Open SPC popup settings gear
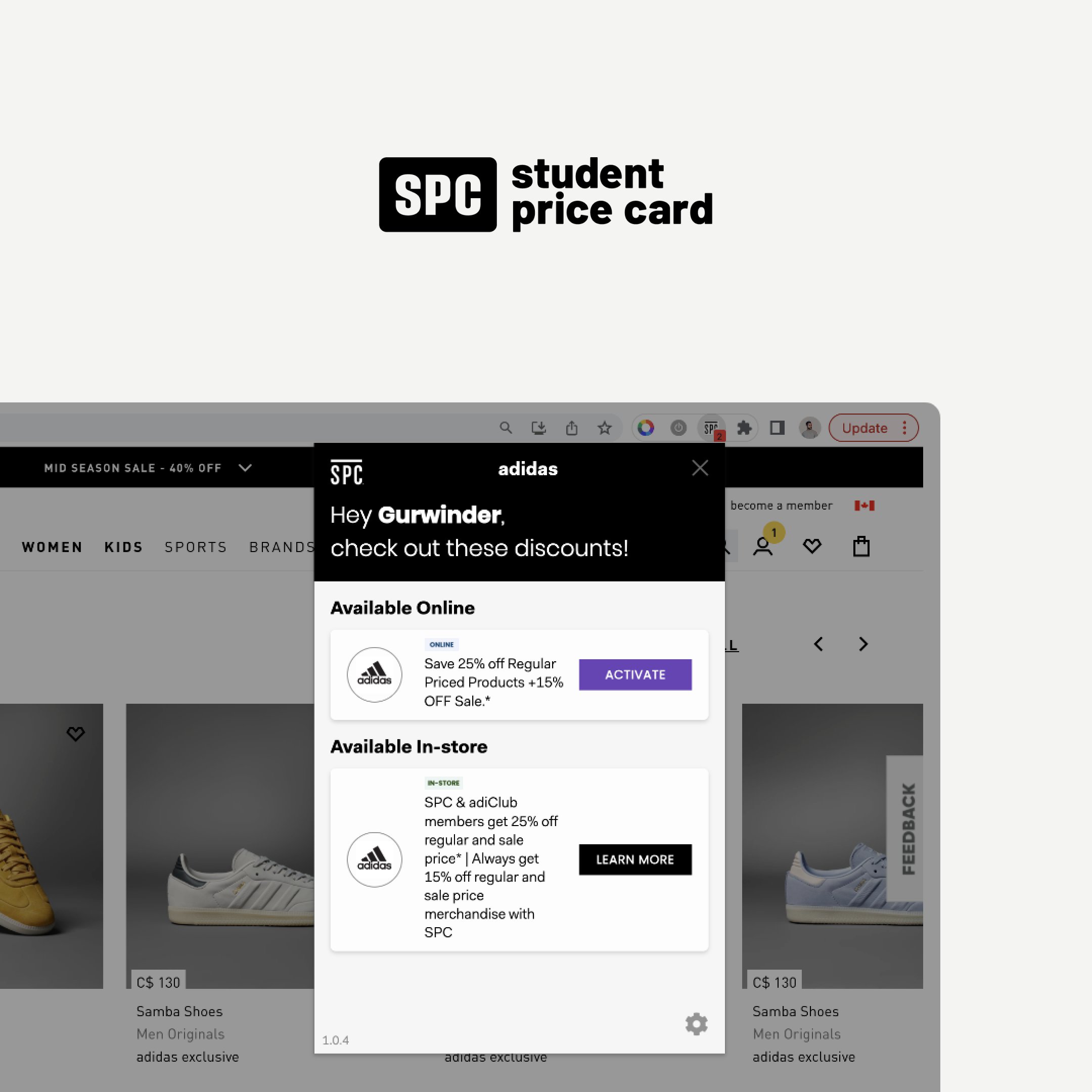1092x1092 pixels. click(x=696, y=1024)
